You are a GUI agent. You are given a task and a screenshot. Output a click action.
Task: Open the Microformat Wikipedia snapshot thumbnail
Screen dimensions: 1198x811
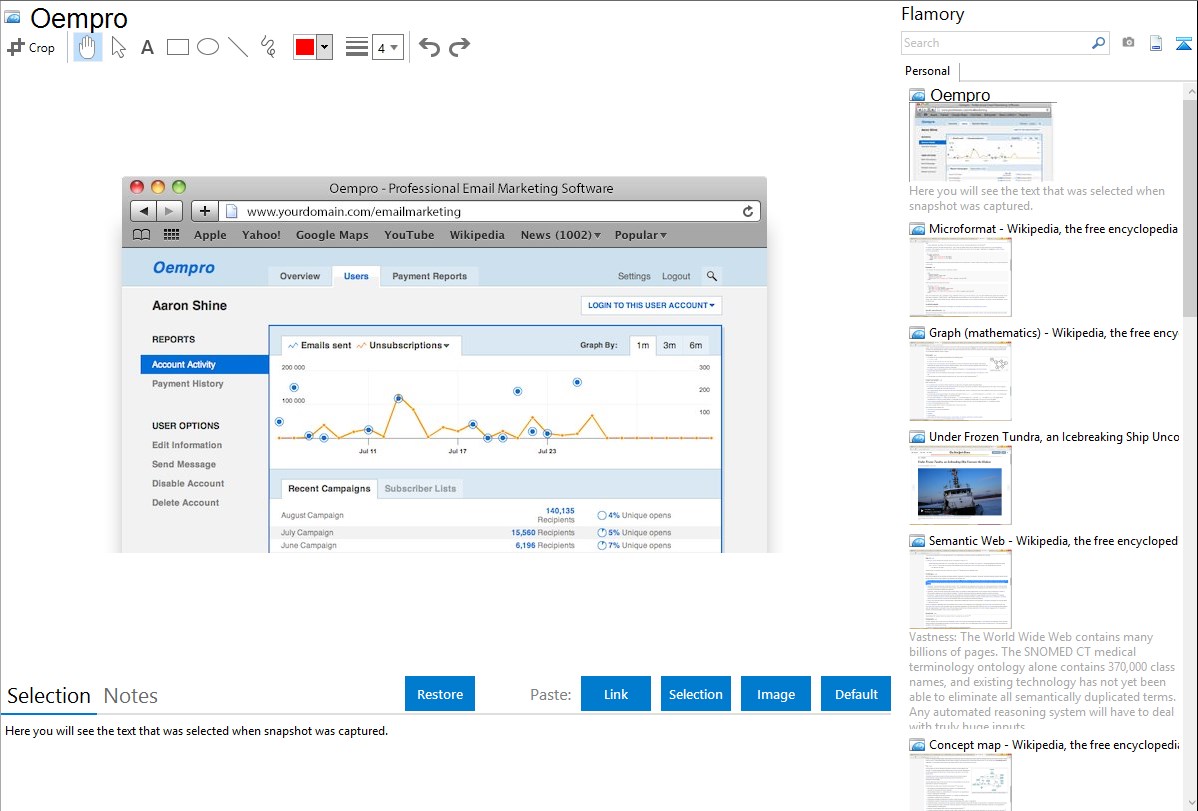tap(960, 277)
